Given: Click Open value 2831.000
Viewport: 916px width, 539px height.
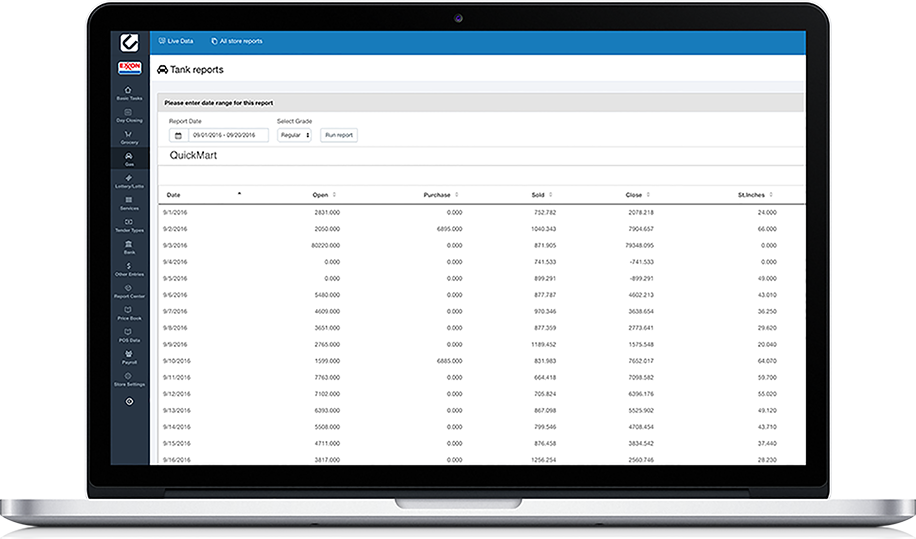Looking at the screenshot, I should coord(327,213).
